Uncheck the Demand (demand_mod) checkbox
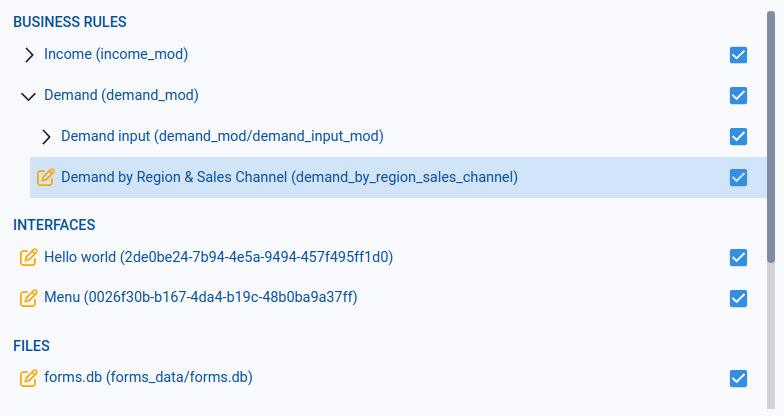 pyautogui.click(x=739, y=96)
